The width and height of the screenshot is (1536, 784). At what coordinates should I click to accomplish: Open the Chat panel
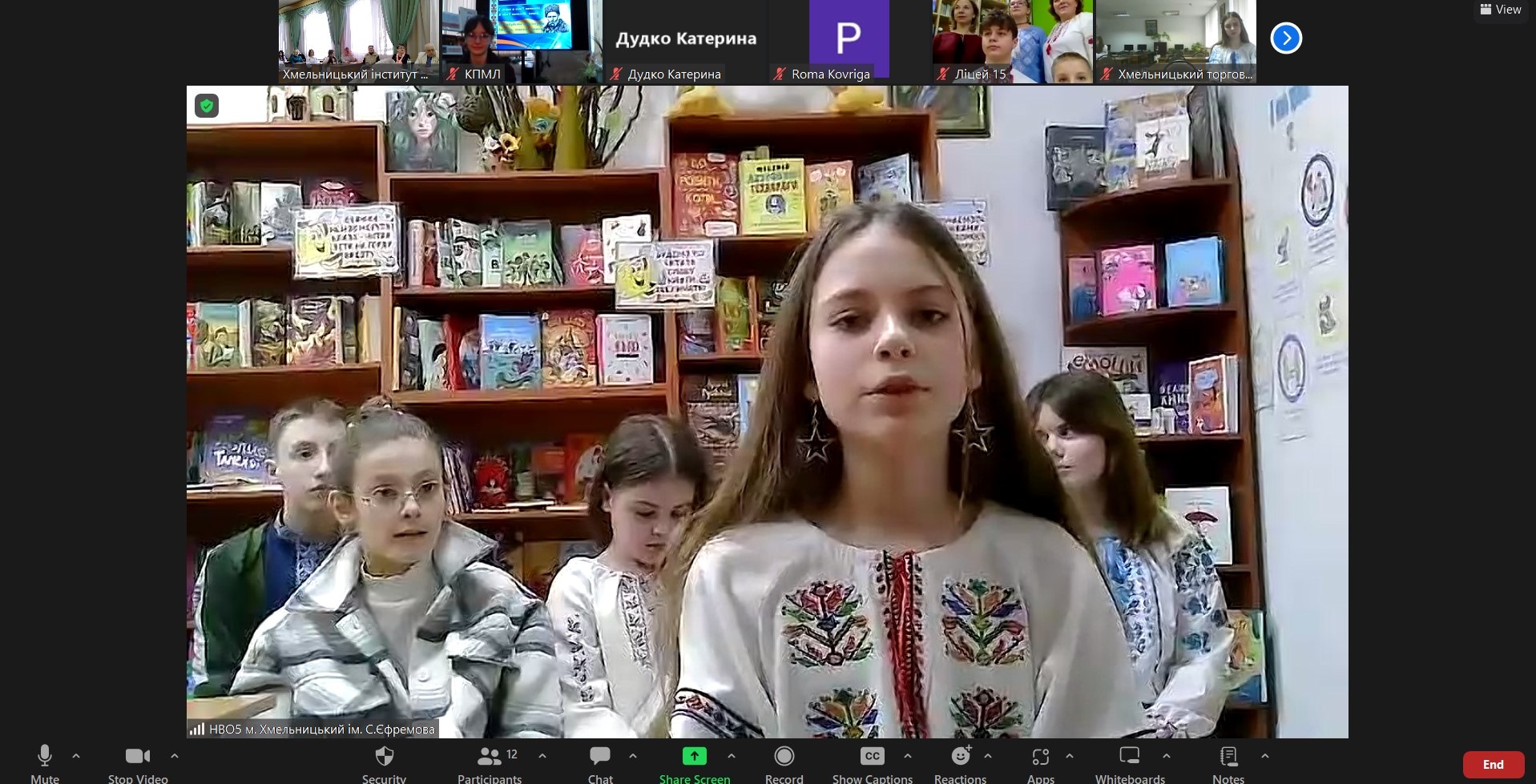click(x=600, y=757)
